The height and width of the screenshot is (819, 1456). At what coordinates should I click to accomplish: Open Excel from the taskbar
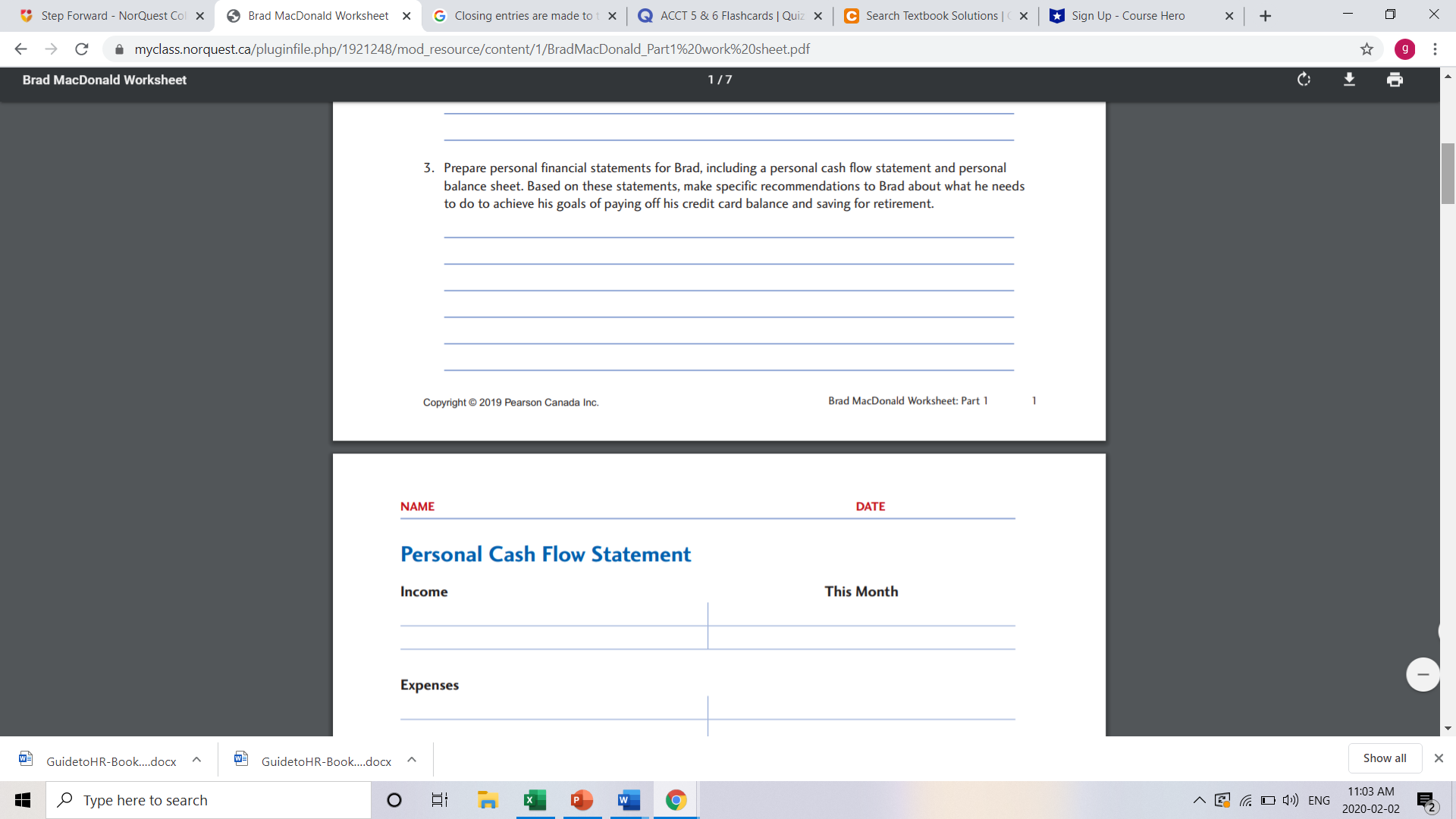(535, 800)
